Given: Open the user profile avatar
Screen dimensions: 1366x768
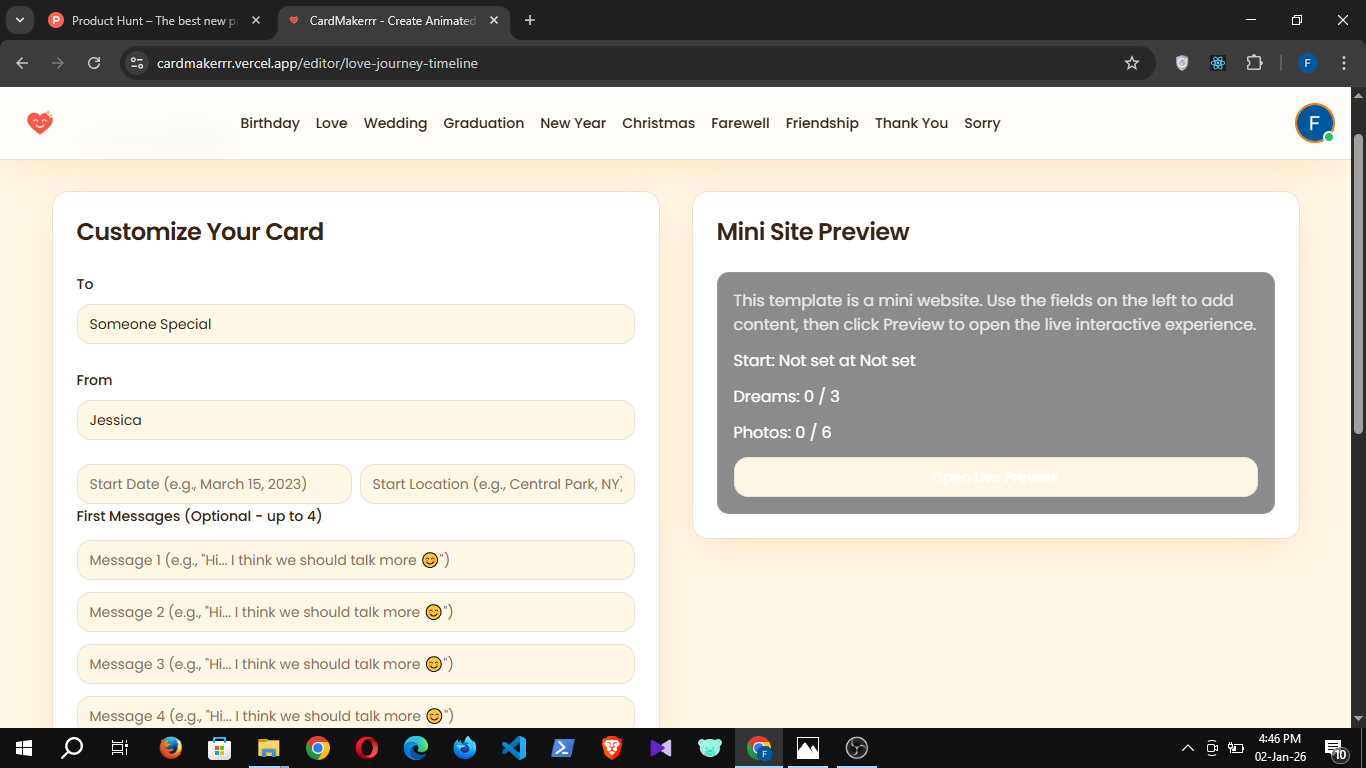Looking at the screenshot, I should (x=1314, y=122).
